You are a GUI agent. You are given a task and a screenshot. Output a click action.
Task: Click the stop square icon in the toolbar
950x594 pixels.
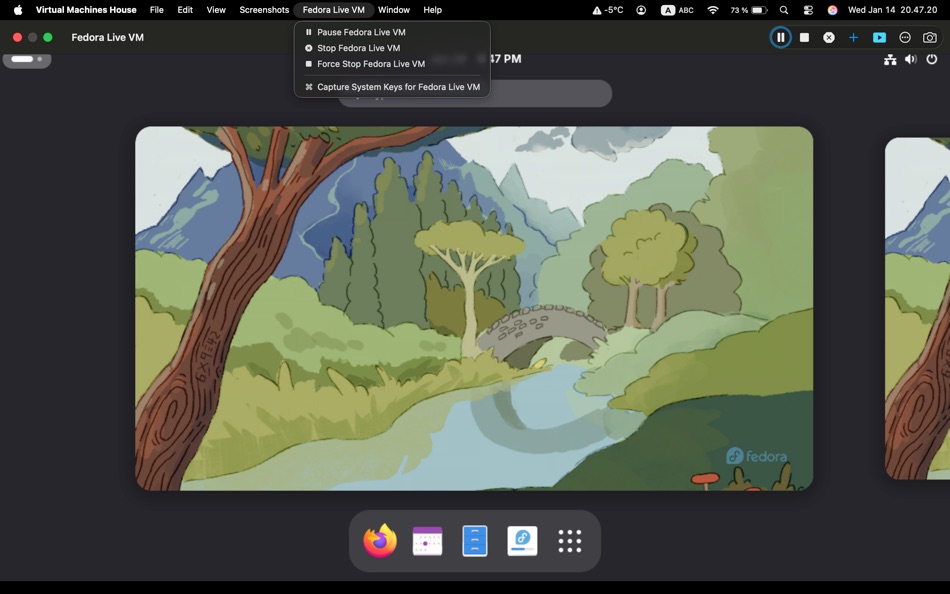(x=805, y=38)
